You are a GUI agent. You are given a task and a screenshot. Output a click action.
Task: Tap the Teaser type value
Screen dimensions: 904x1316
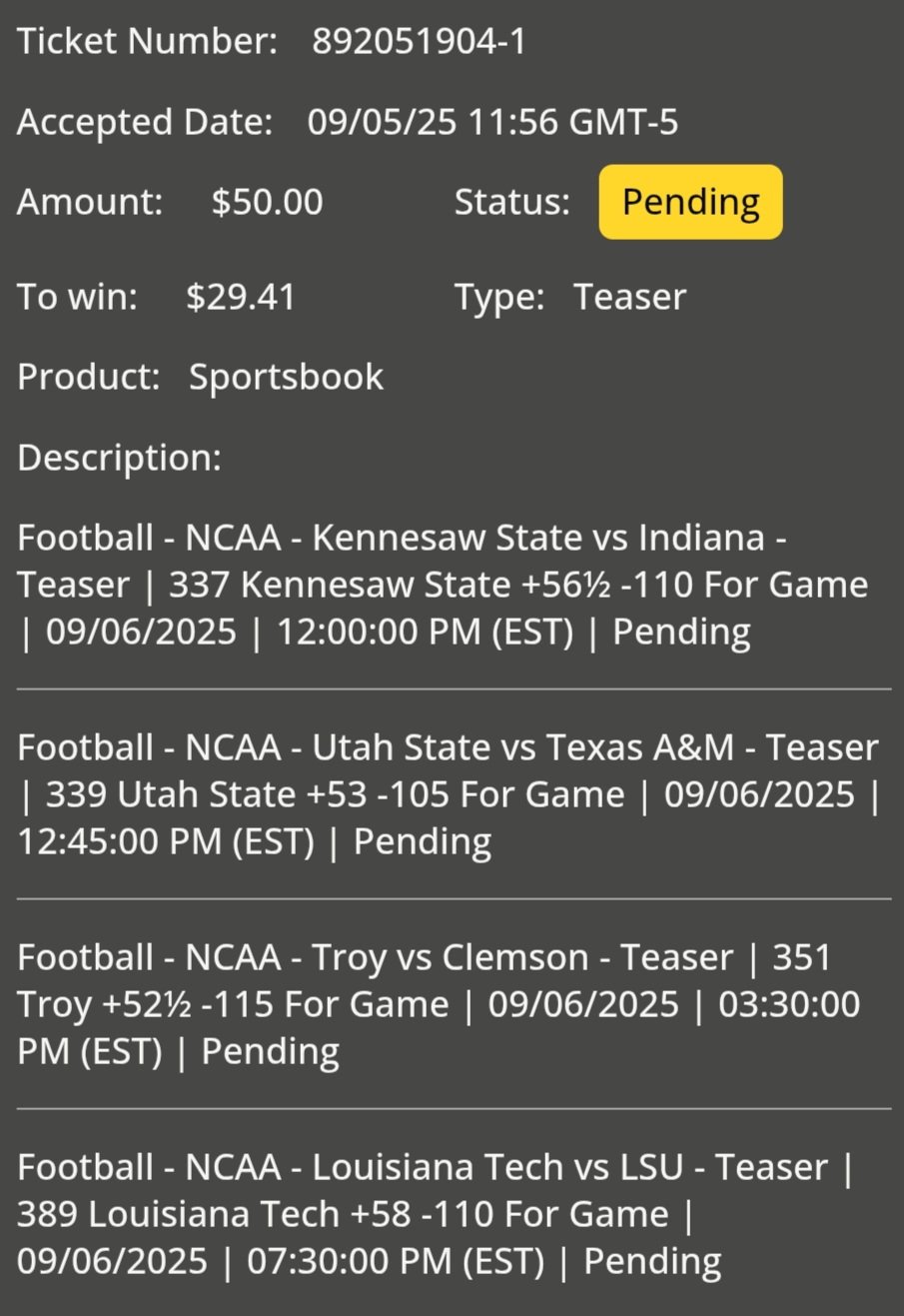tap(629, 297)
